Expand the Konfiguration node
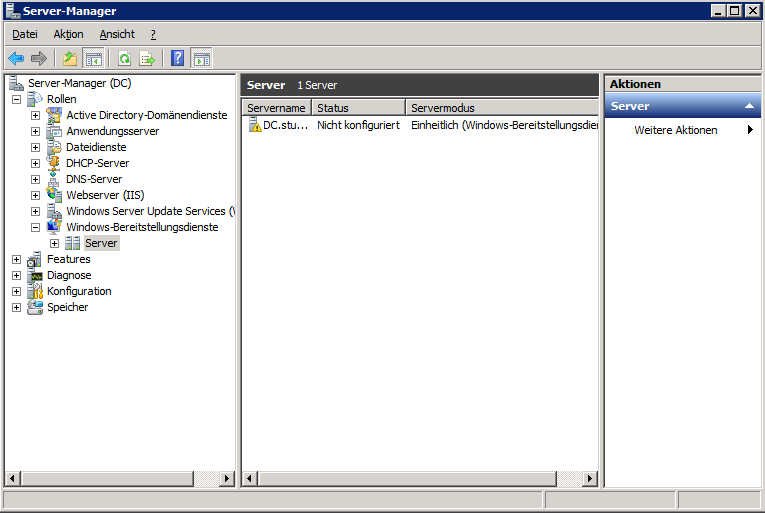 tap(17, 291)
